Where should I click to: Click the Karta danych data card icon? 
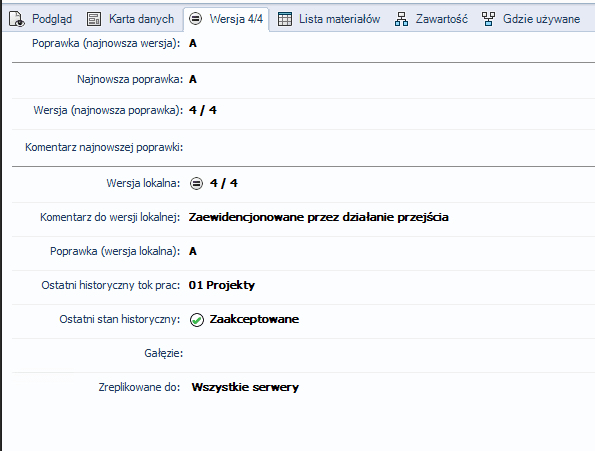pyautogui.click(x=94, y=19)
